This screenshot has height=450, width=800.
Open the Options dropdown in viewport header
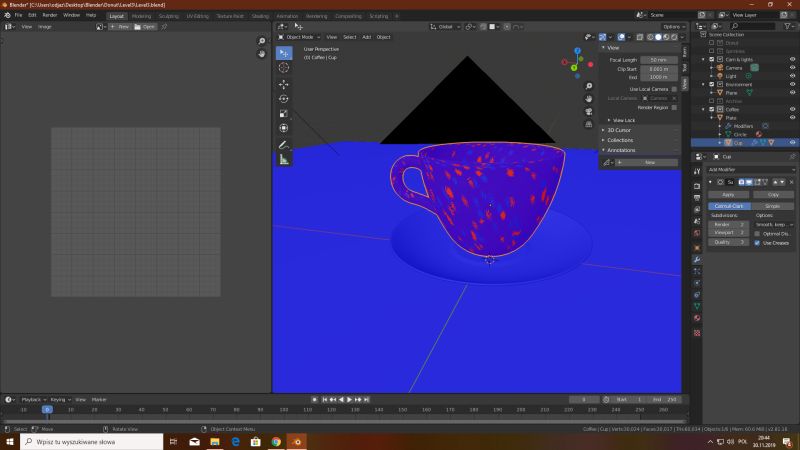673,27
